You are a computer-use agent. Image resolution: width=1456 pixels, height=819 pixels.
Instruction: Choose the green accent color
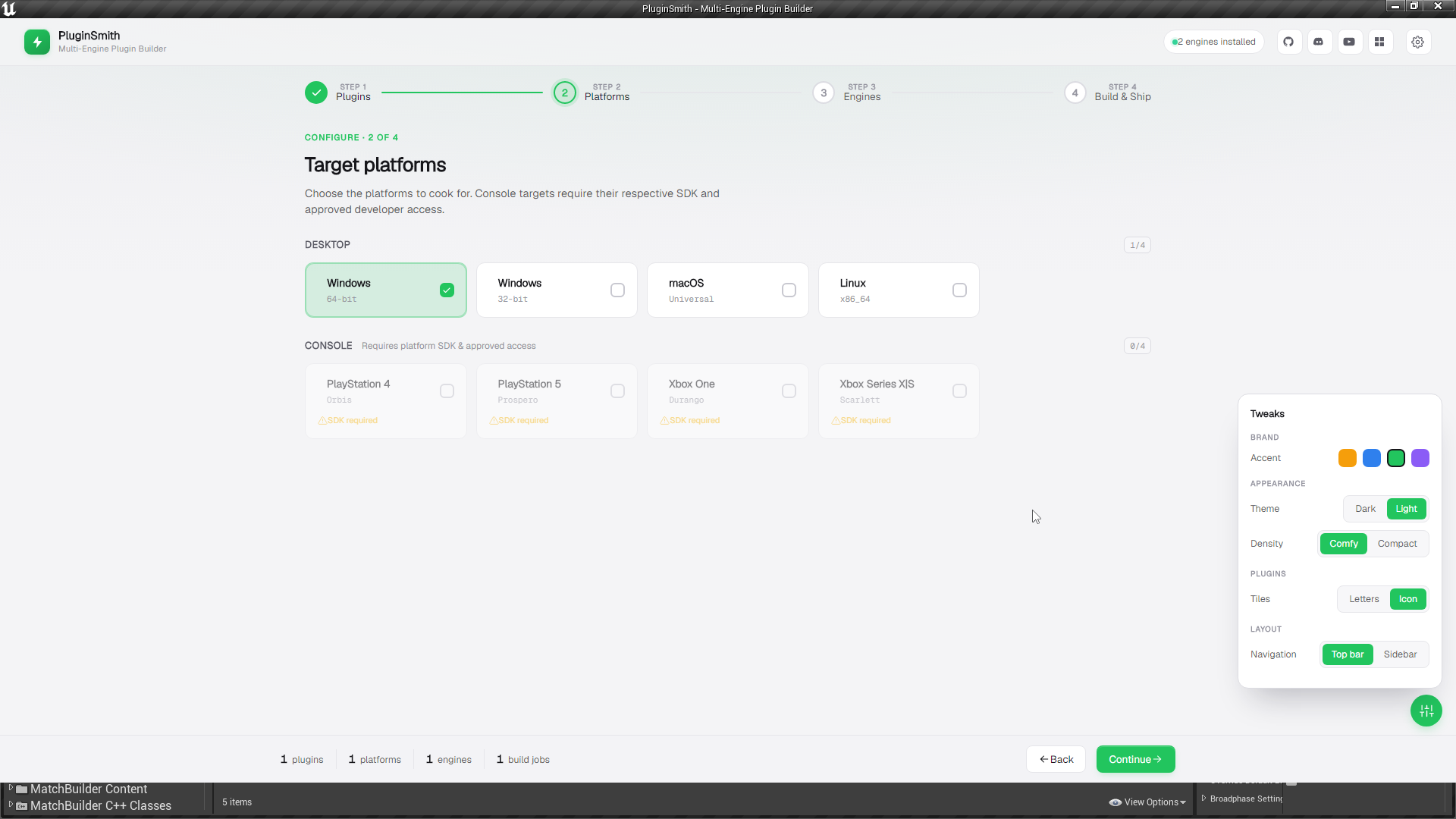click(x=1396, y=458)
